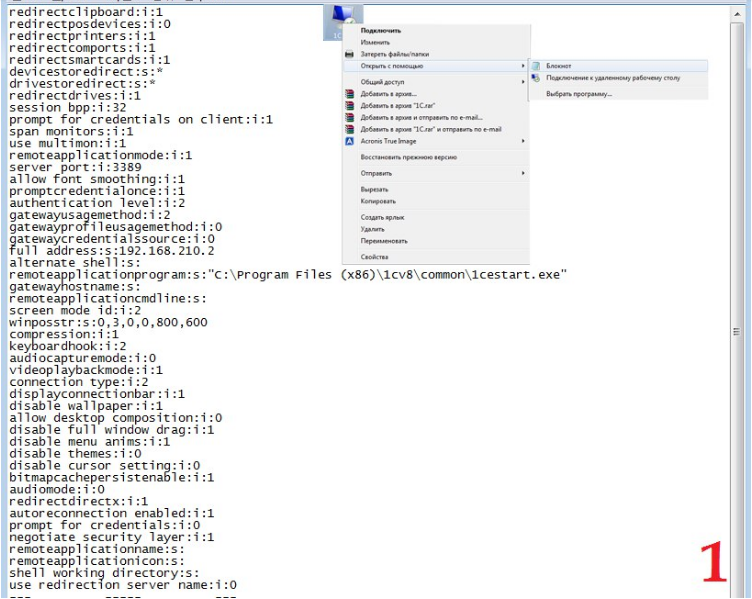Expand the Общий доступ submenu arrow

tap(522, 81)
